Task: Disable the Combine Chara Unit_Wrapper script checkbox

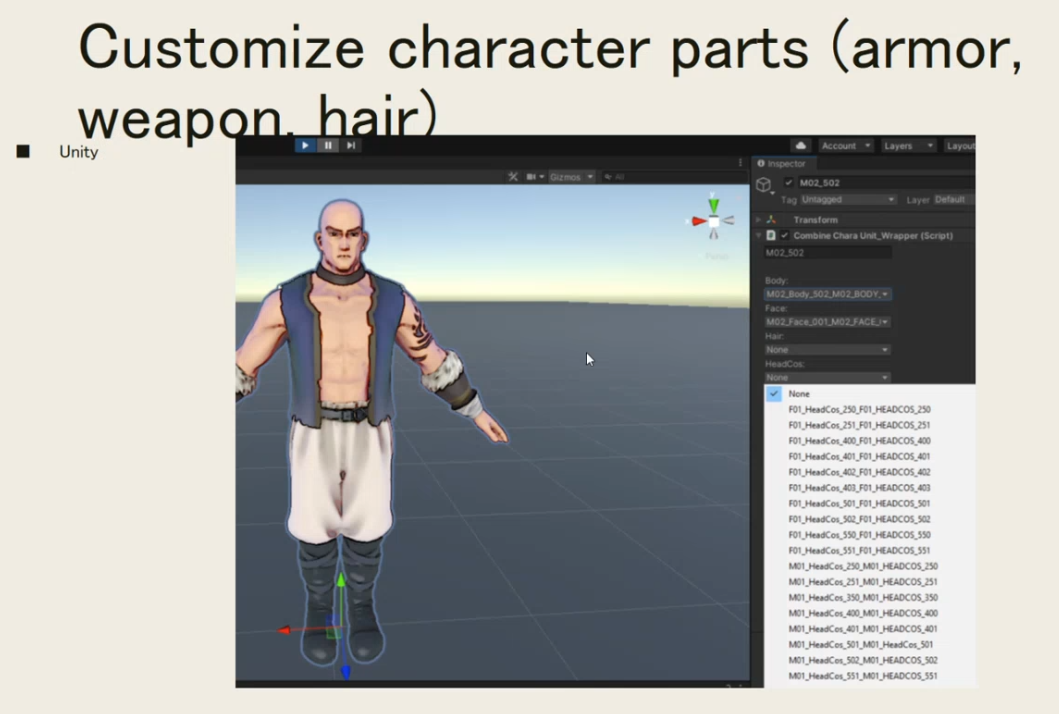Action: [x=784, y=236]
